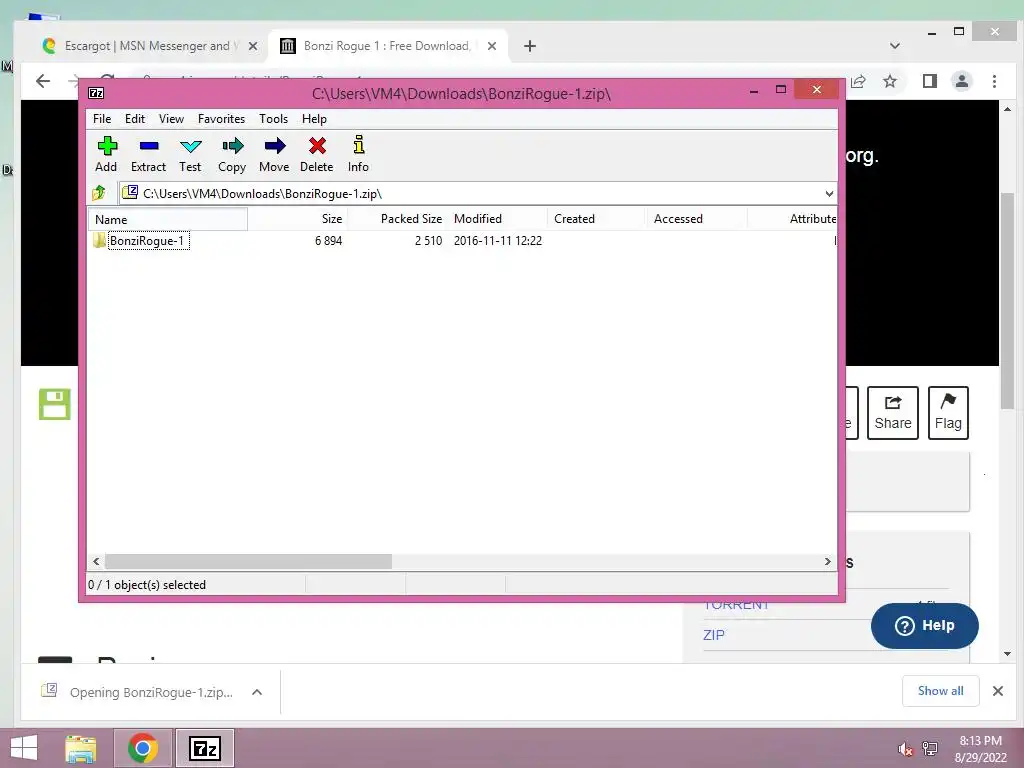The height and width of the screenshot is (768, 1024).
Task: Sort by the Size column header
Action: pyautogui.click(x=297, y=219)
